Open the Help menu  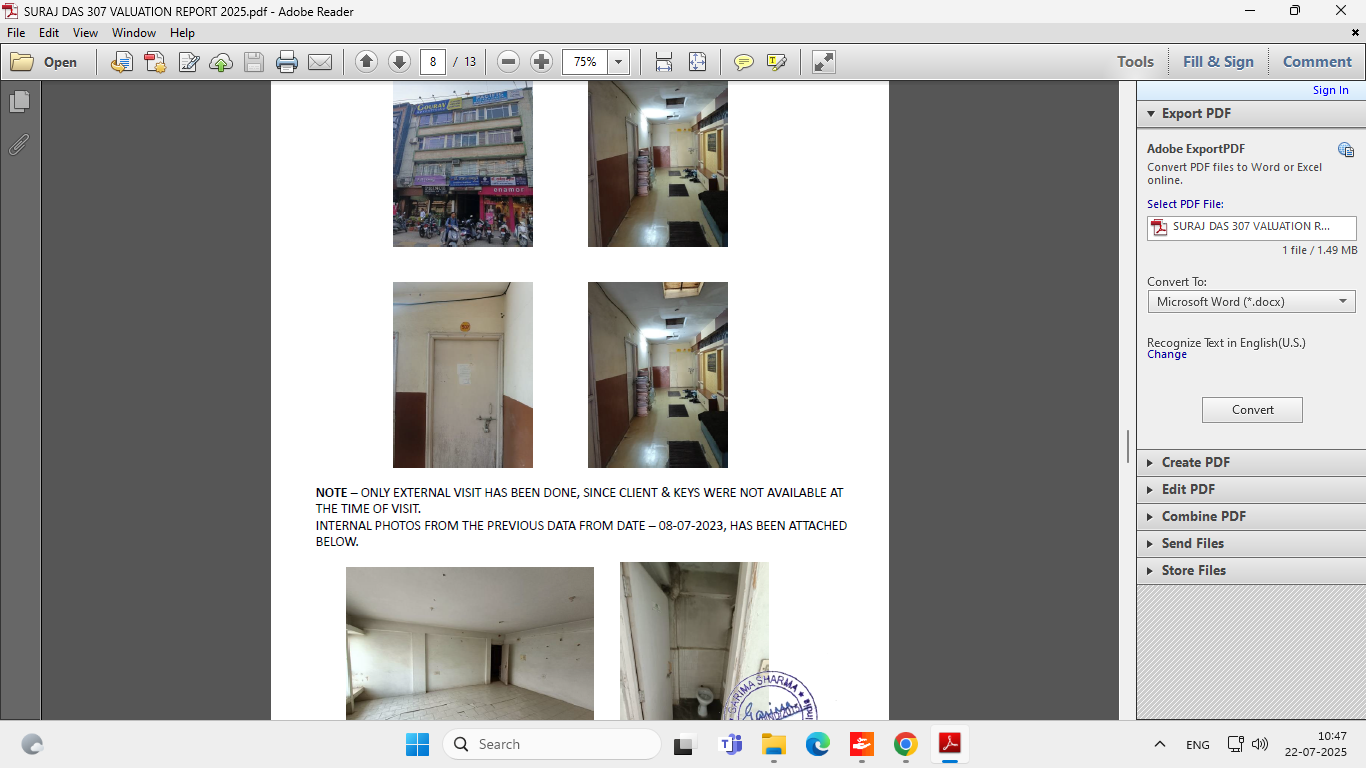coord(182,33)
